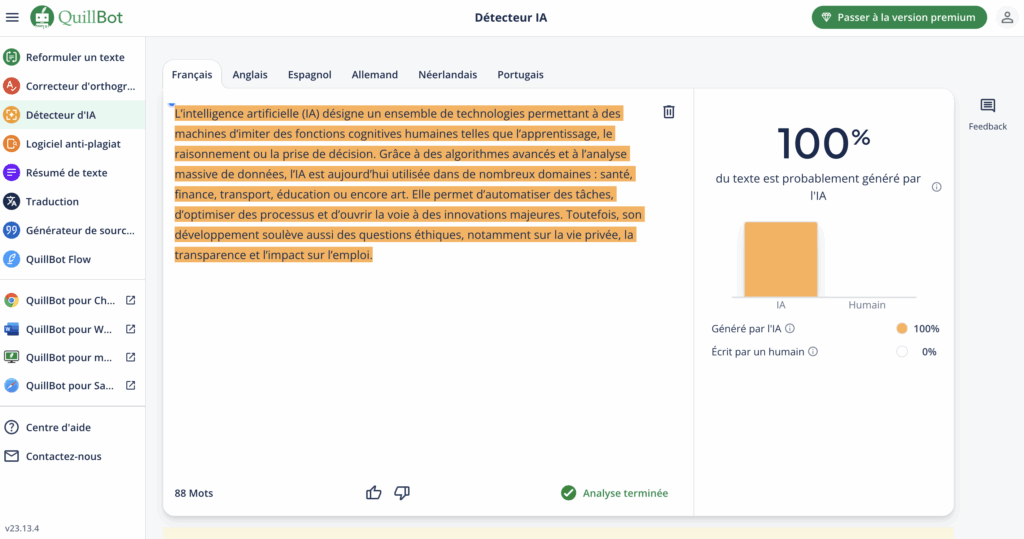The height and width of the screenshot is (539, 1024).
Task: Open the user account profile icon
Action: [x=1007, y=17]
